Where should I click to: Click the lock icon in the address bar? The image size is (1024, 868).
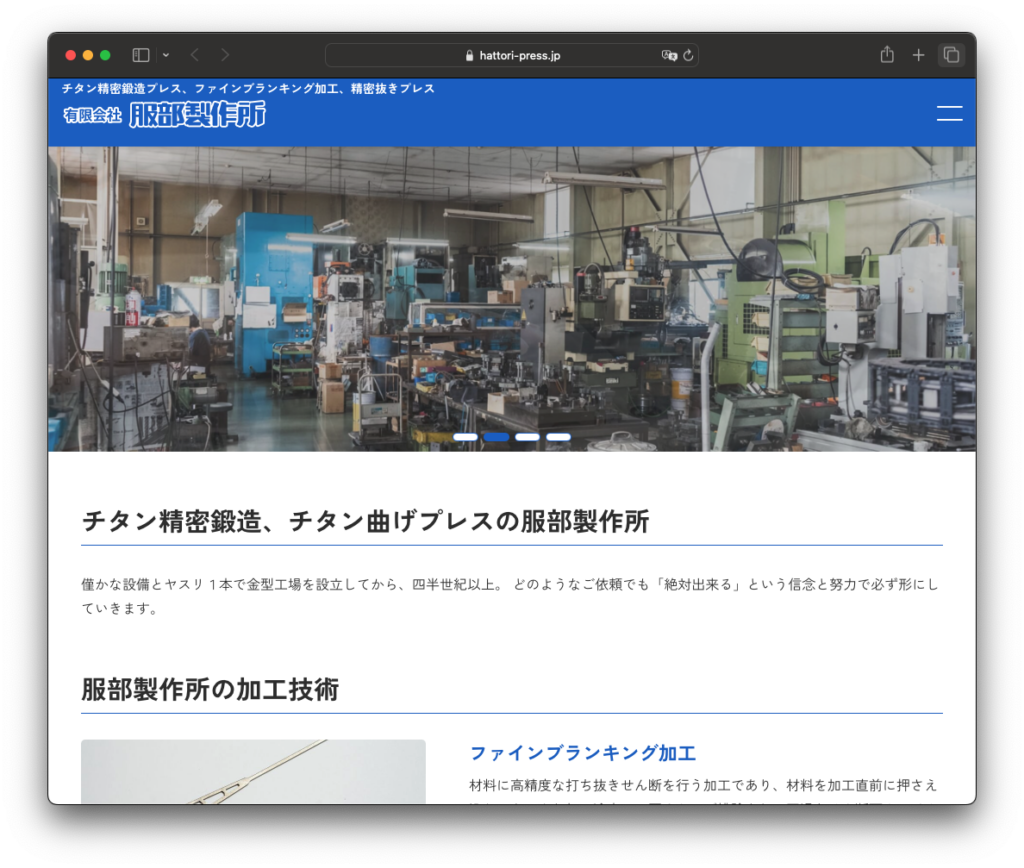[469, 56]
